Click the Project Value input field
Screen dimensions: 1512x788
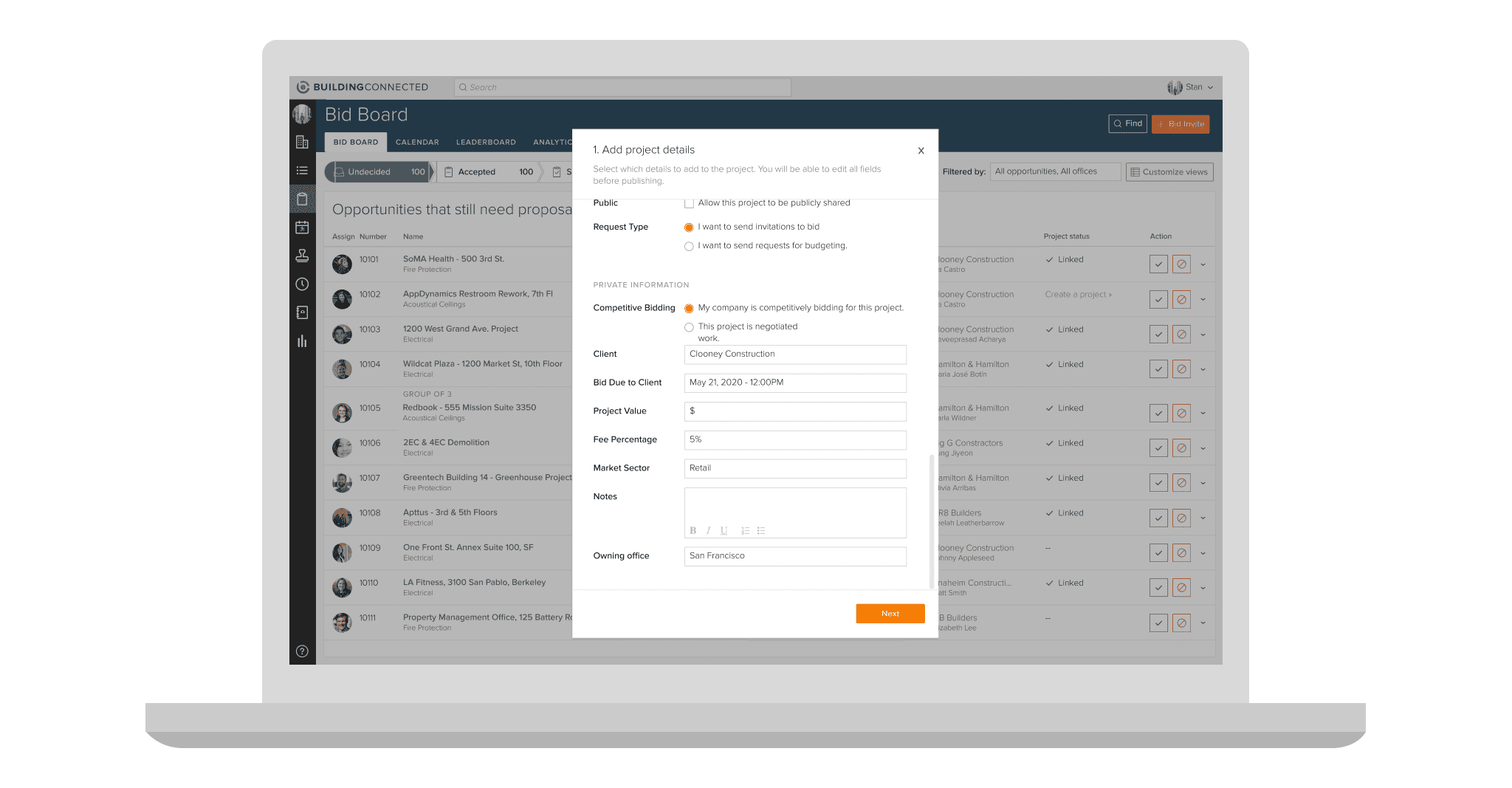795,411
